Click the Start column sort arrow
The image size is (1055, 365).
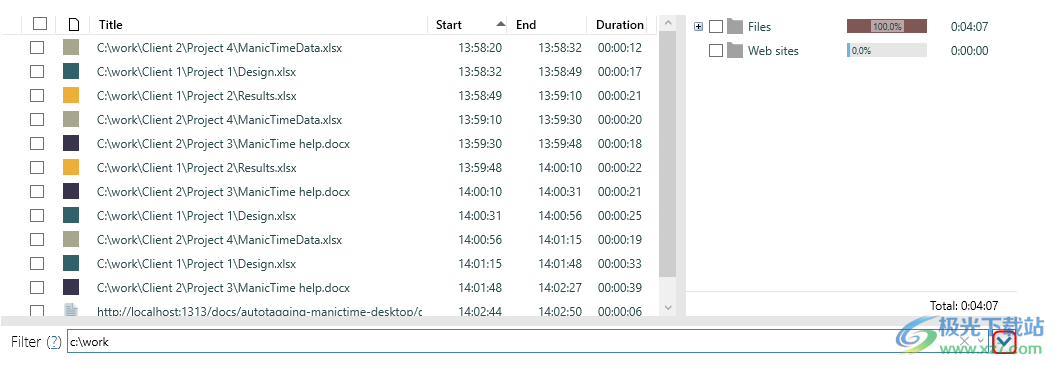click(x=500, y=24)
